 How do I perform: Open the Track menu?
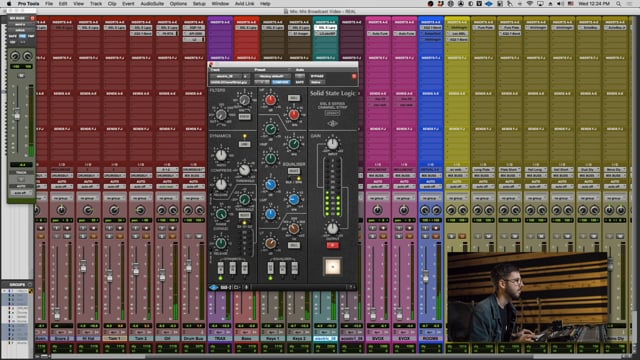coord(96,4)
